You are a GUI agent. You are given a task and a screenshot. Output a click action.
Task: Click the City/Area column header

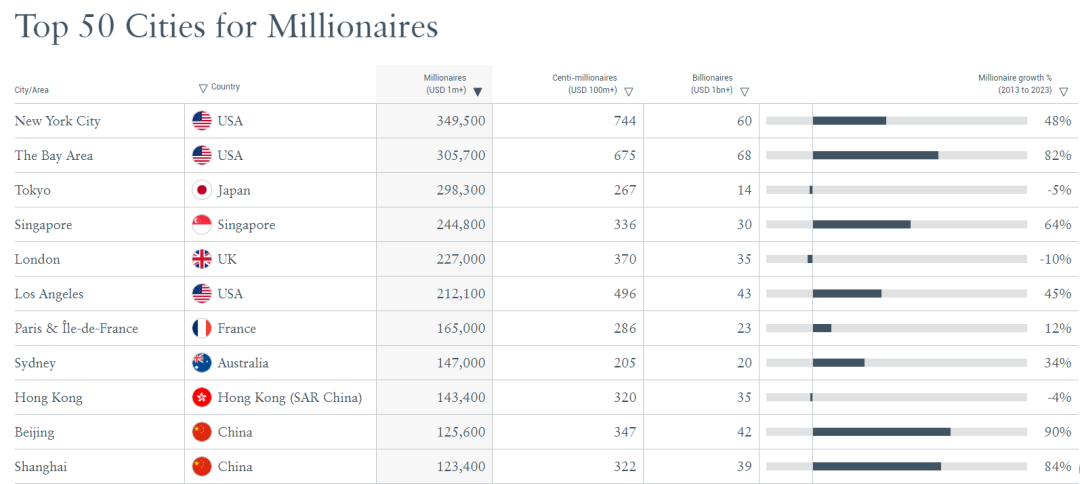[x=32, y=90]
